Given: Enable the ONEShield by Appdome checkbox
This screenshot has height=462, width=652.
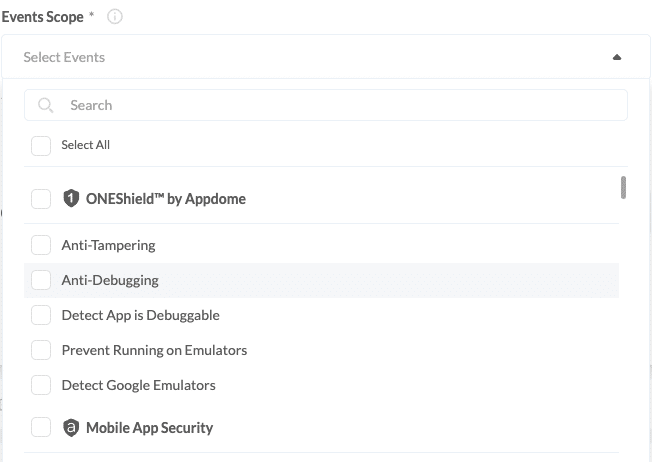Looking at the screenshot, I should coord(41,199).
